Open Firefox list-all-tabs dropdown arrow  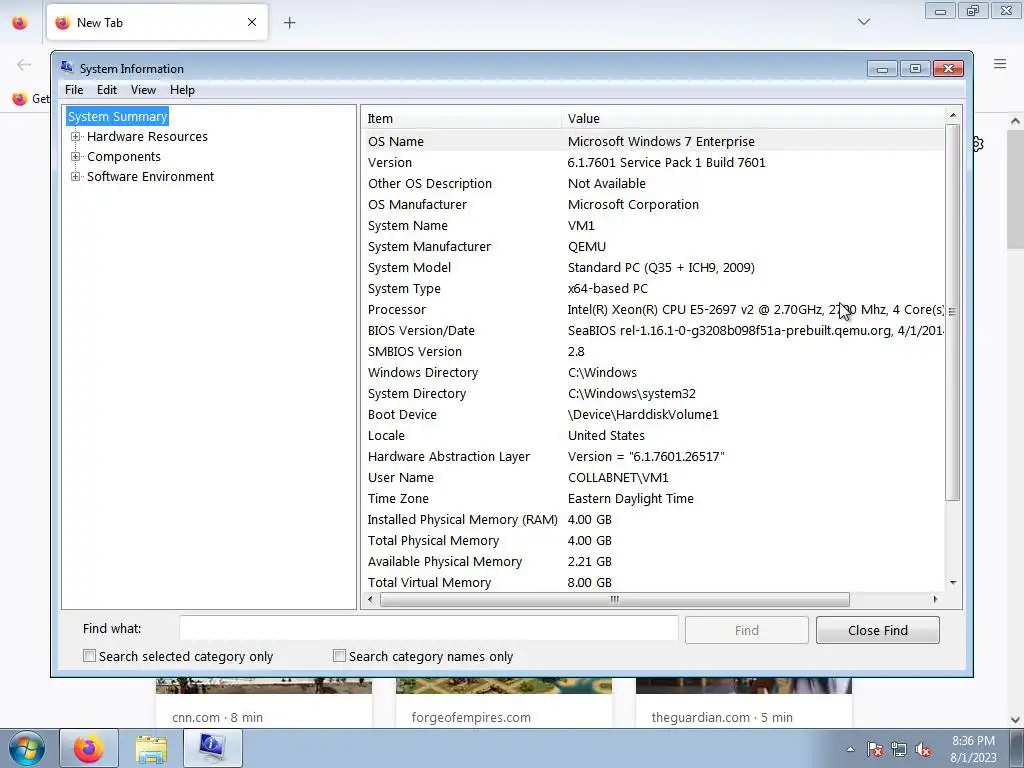863,22
